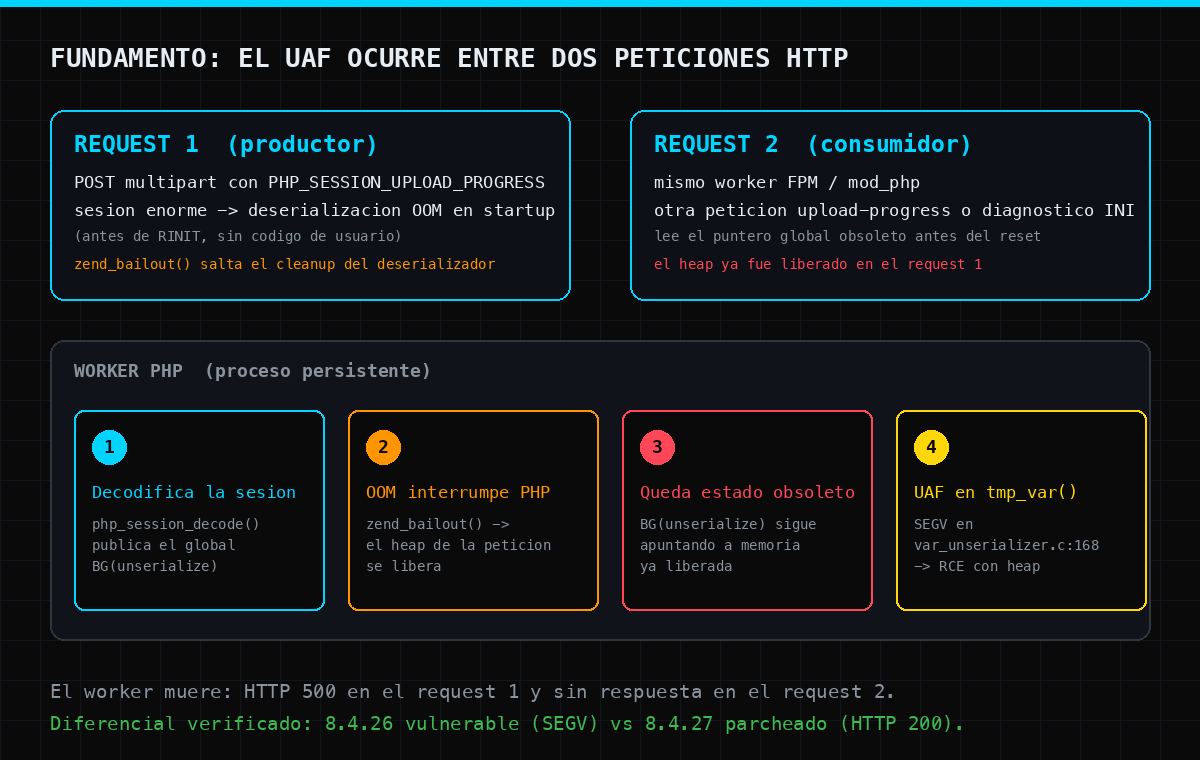Image resolution: width=1200 pixels, height=760 pixels.
Task: Click the red step 3 circle
Action: 657,447
